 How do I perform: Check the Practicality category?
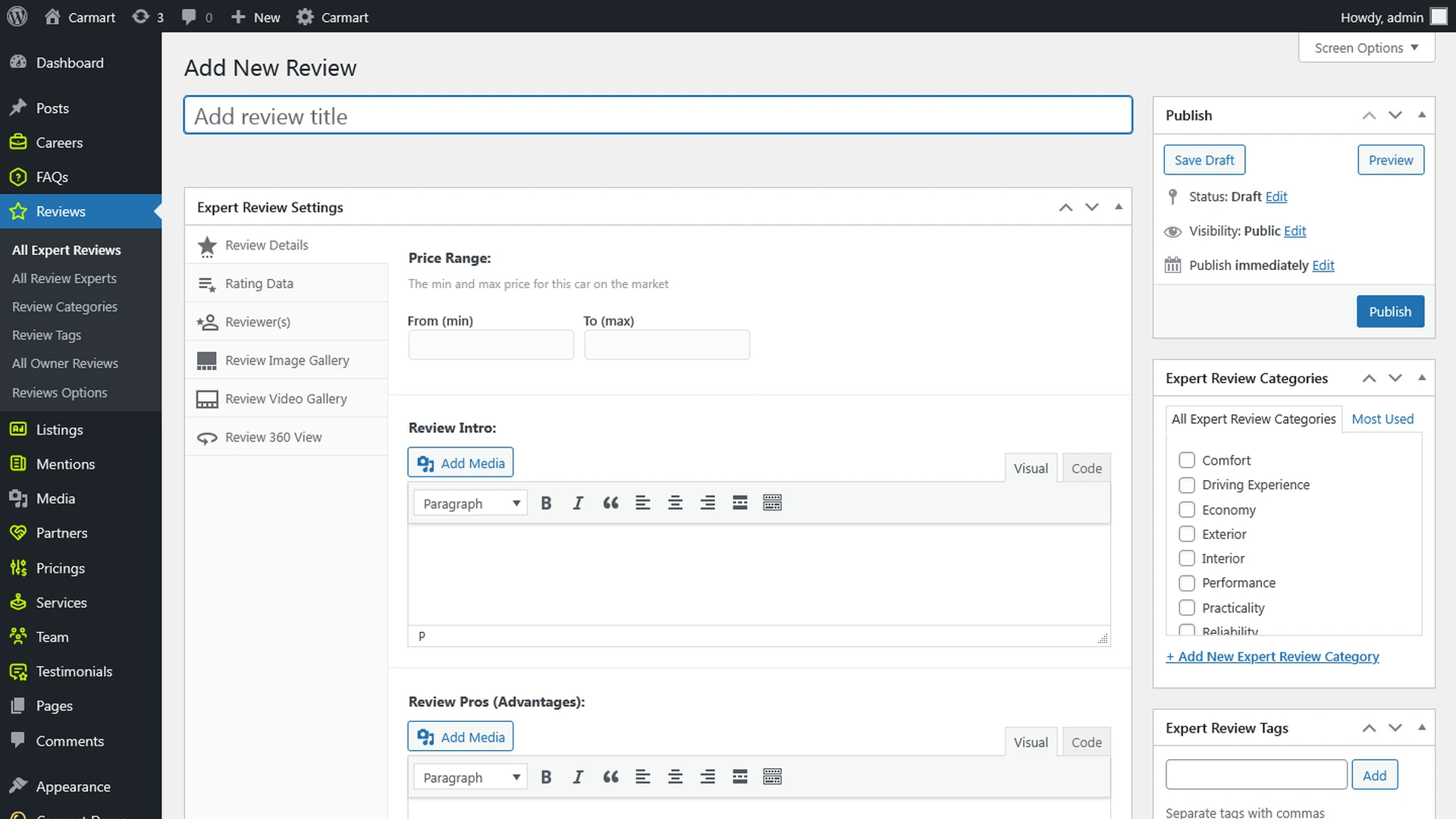click(x=1187, y=607)
